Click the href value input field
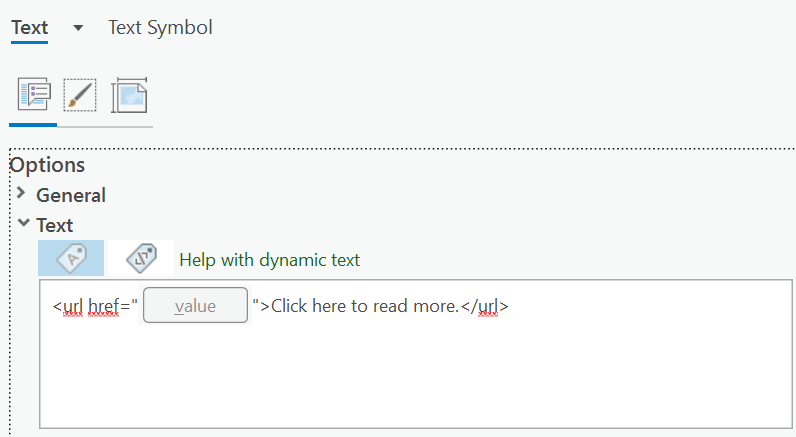This screenshot has width=796, height=437. [x=195, y=306]
